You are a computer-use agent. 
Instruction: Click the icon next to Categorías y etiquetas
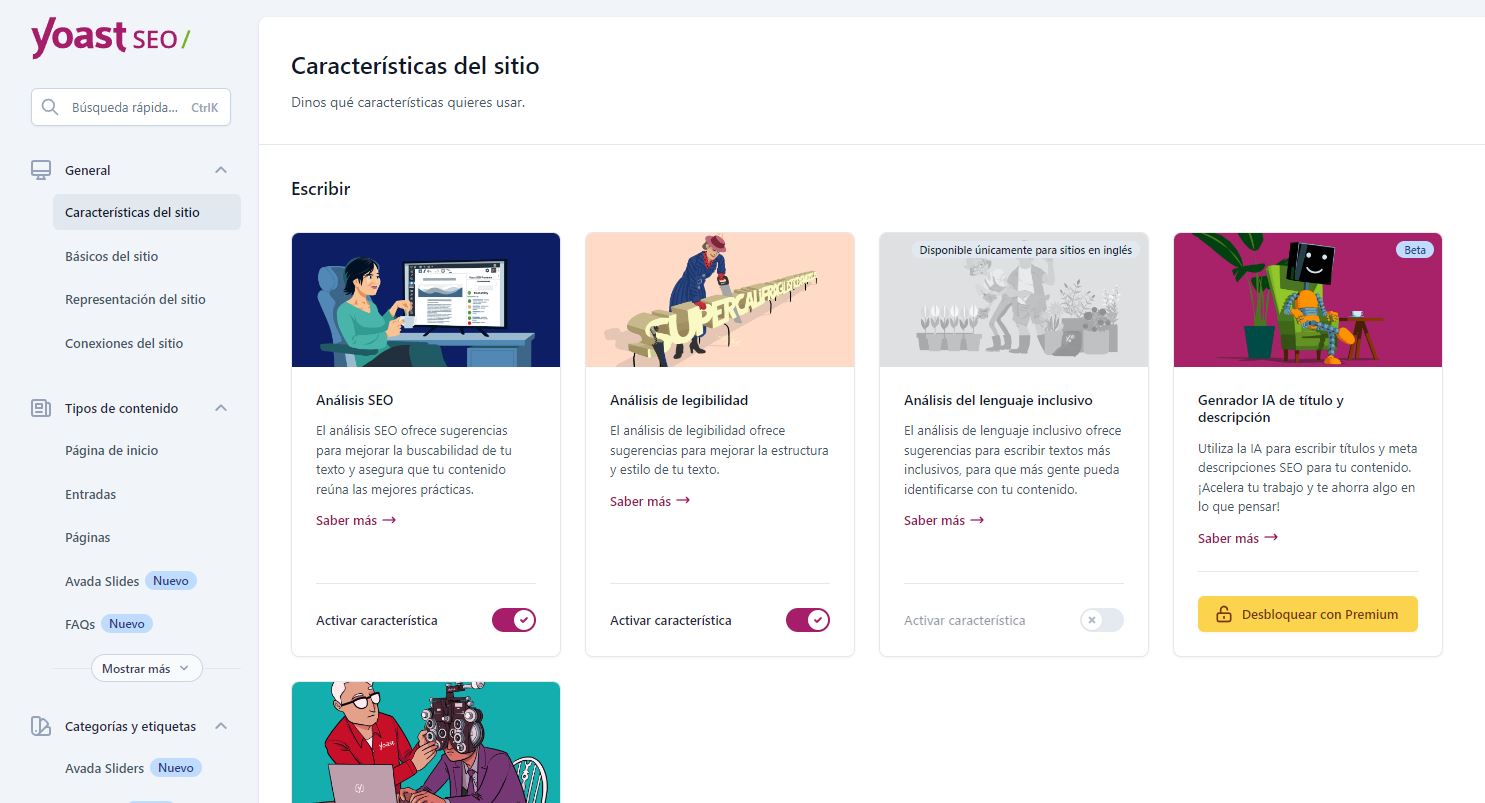40,726
